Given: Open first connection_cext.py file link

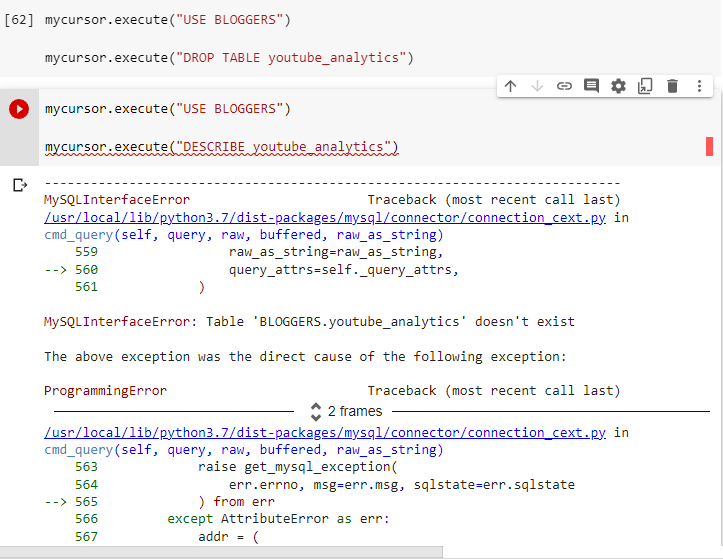Looking at the screenshot, I should coord(325,218).
